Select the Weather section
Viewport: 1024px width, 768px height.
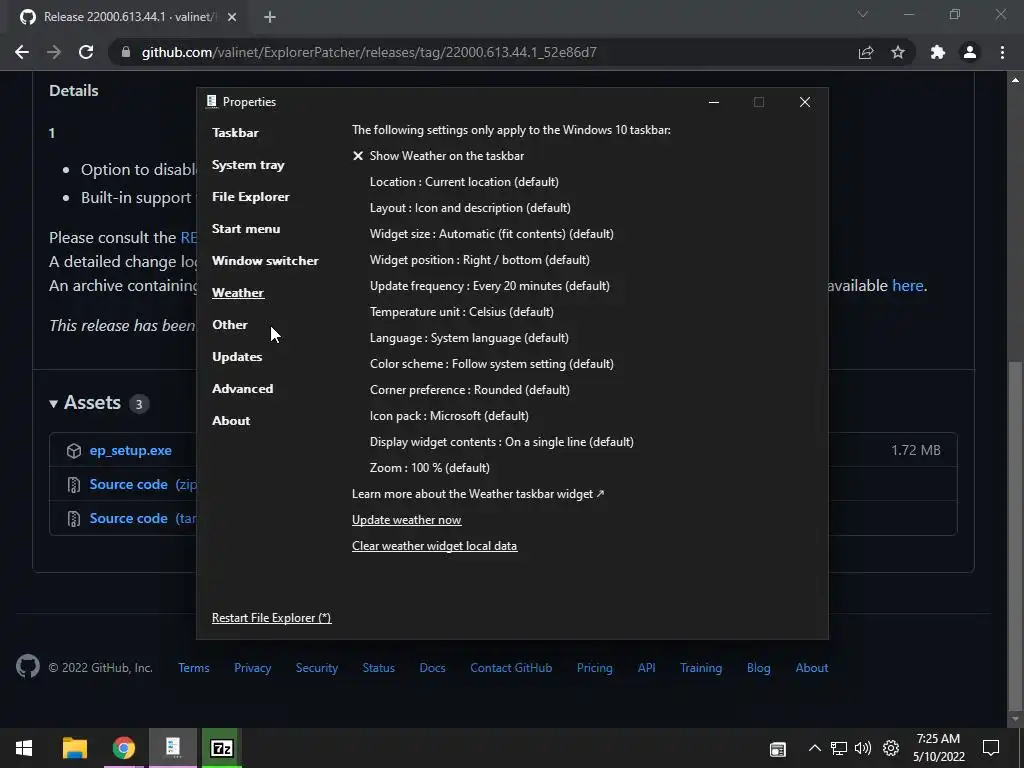238,293
